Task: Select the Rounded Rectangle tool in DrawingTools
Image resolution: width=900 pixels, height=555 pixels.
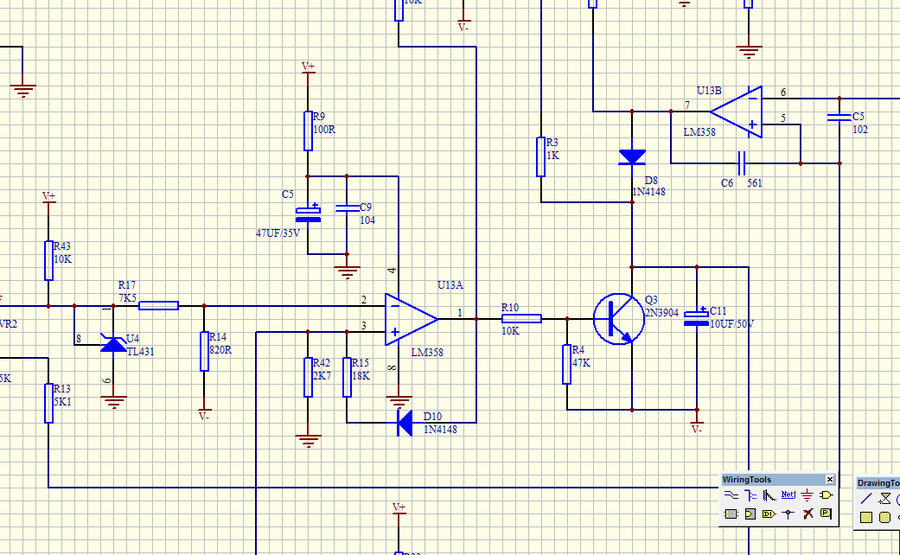Action: point(885,518)
